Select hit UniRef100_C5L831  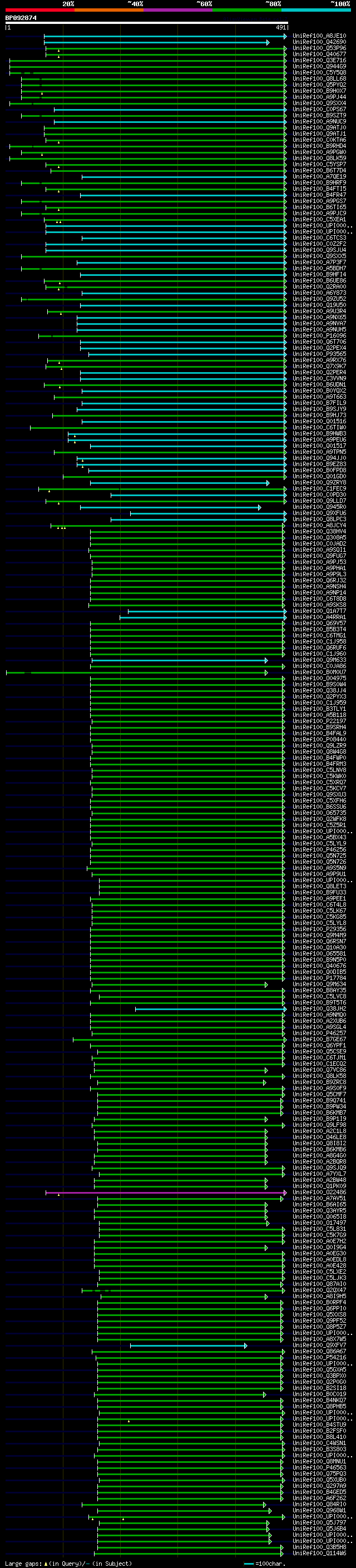coord(319,1229)
